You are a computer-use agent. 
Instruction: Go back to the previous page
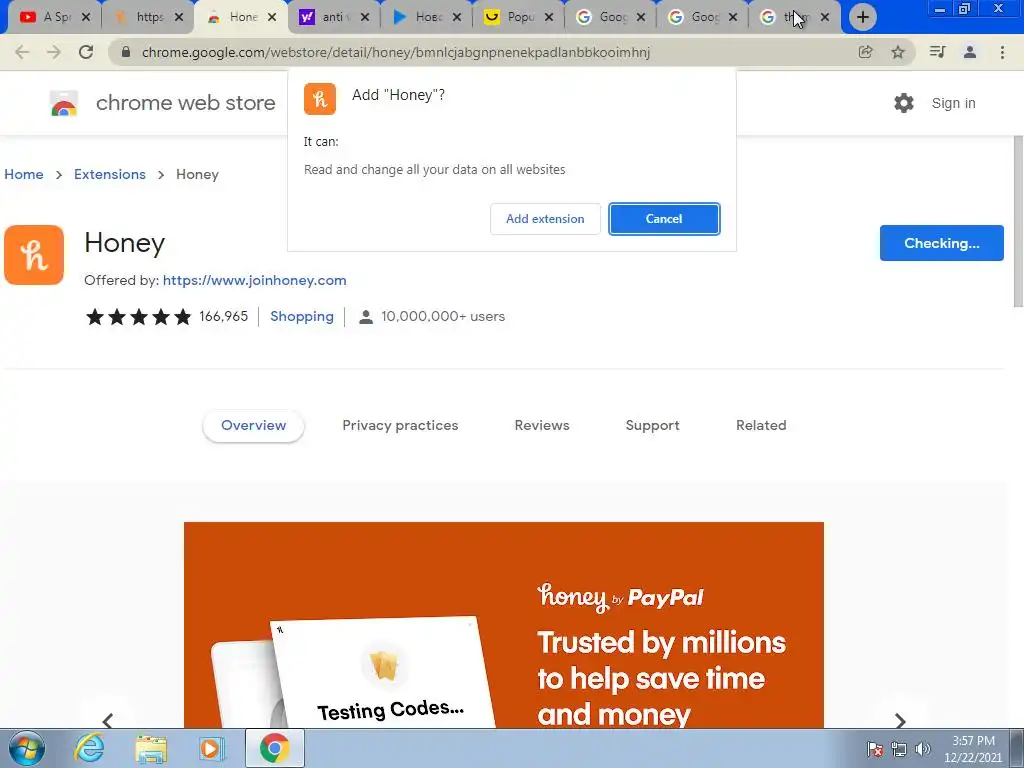[x=22, y=52]
